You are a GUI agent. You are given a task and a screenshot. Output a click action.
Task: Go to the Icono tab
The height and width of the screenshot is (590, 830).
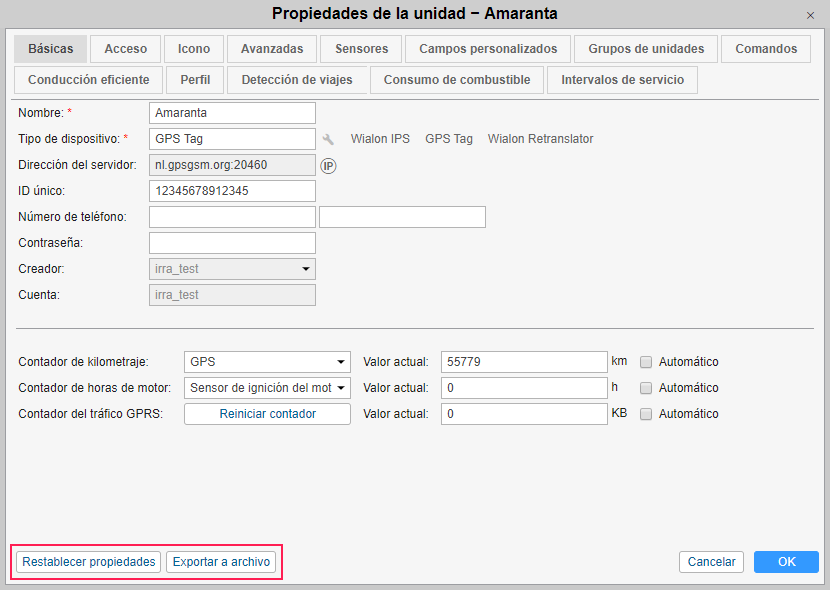point(194,49)
